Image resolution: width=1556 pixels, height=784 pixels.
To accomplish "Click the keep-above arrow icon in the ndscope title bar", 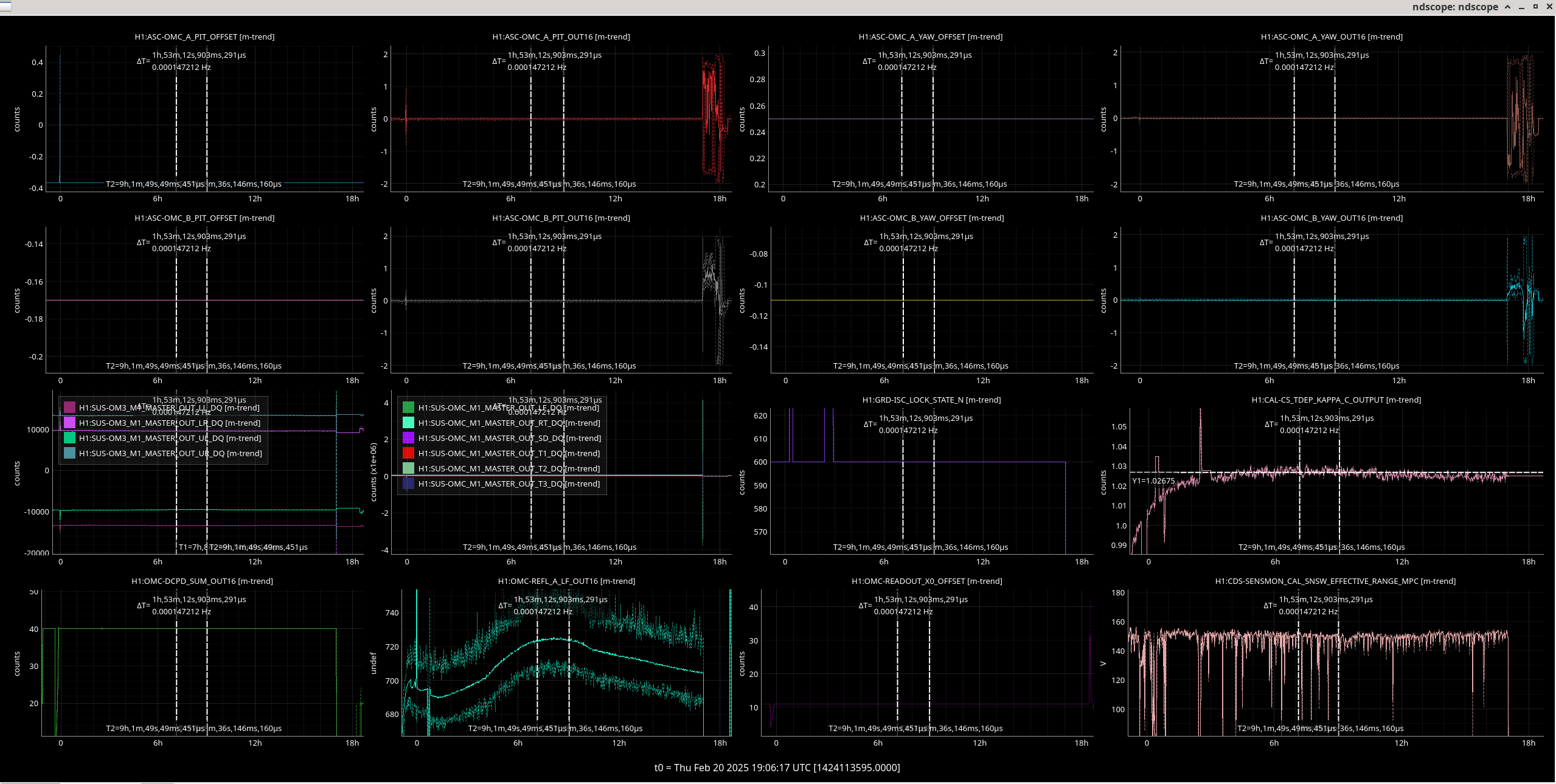I will coord(1507,7).
